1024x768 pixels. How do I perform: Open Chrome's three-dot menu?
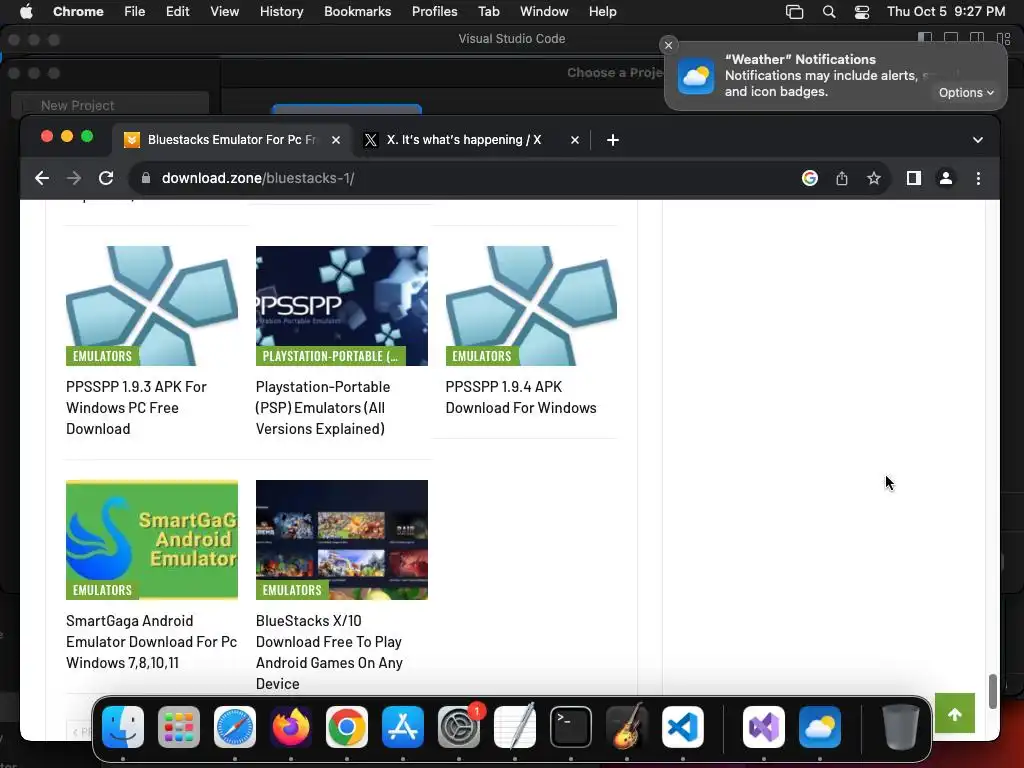click(978, 178)
